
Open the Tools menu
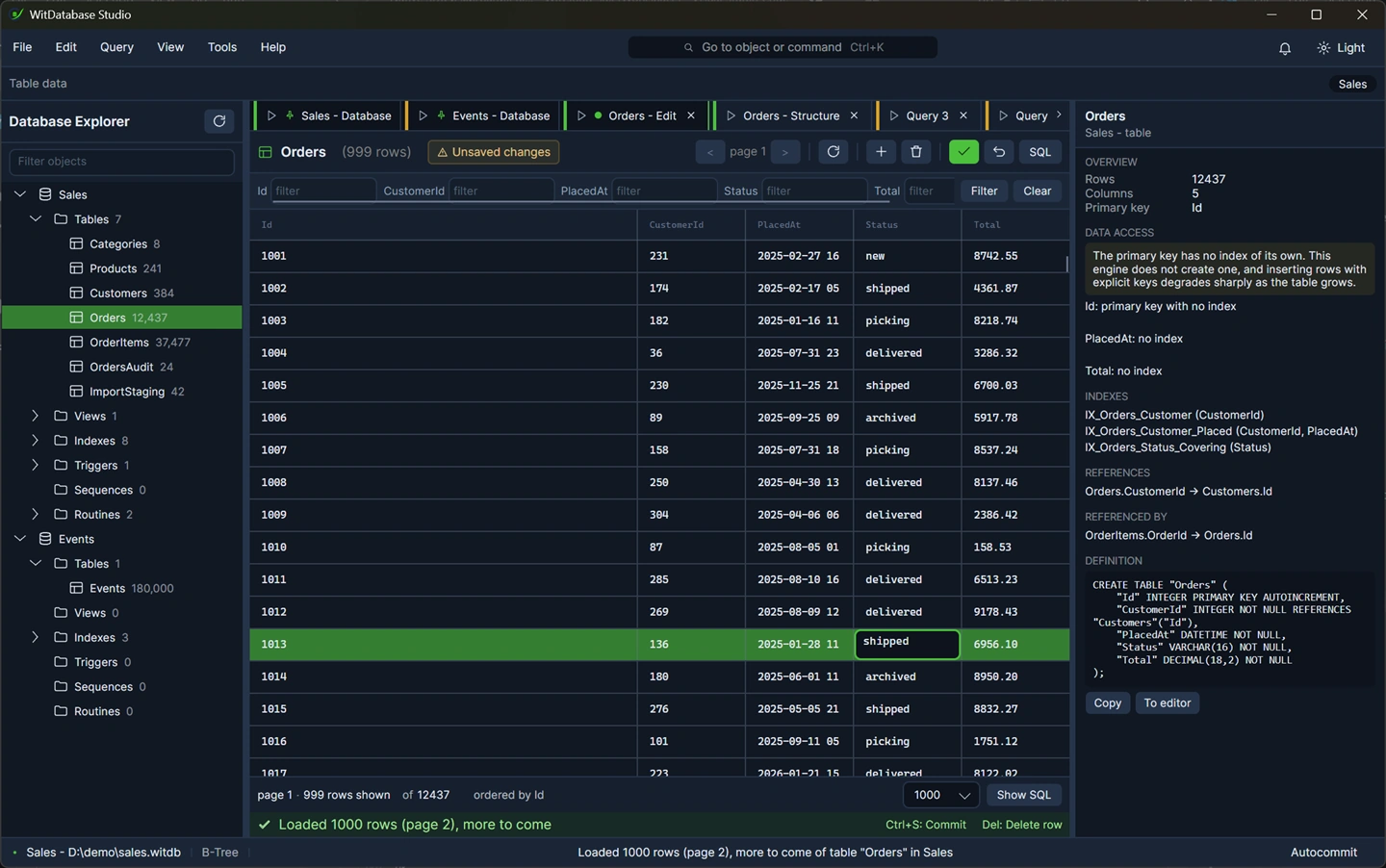pyautogui.click(x=222, y=47)
